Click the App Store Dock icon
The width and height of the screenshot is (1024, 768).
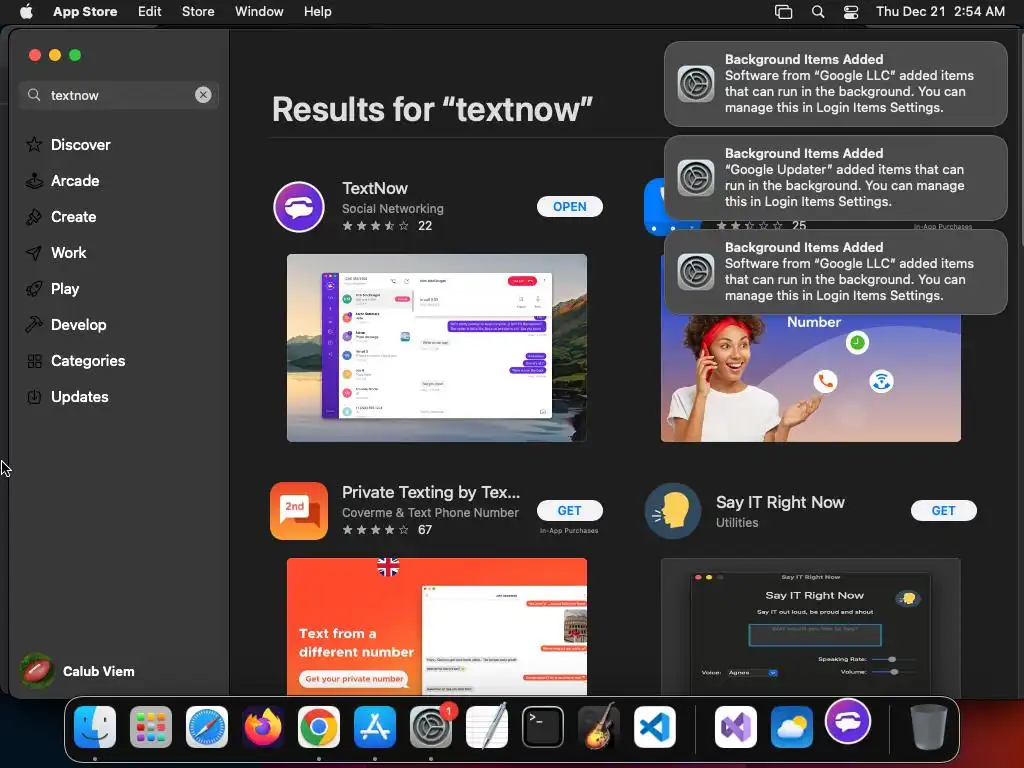[x=375, y=727]
